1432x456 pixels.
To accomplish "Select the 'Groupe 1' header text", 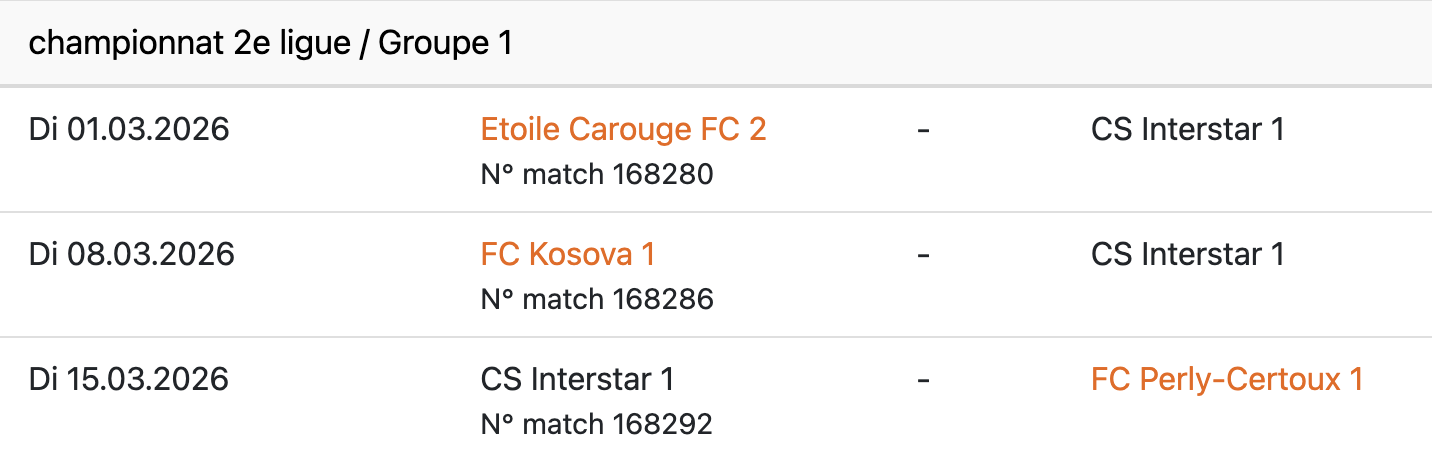I will (x=445, y=45).
